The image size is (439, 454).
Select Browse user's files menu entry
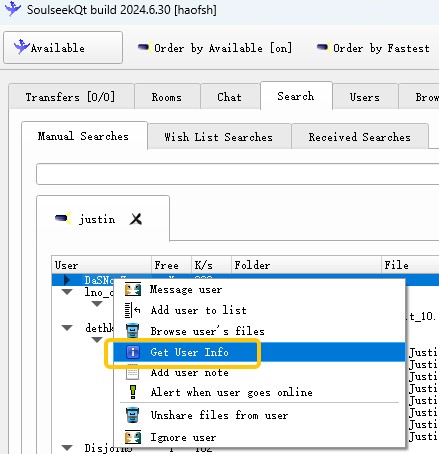pyautogui.click(x=259, y=331)
